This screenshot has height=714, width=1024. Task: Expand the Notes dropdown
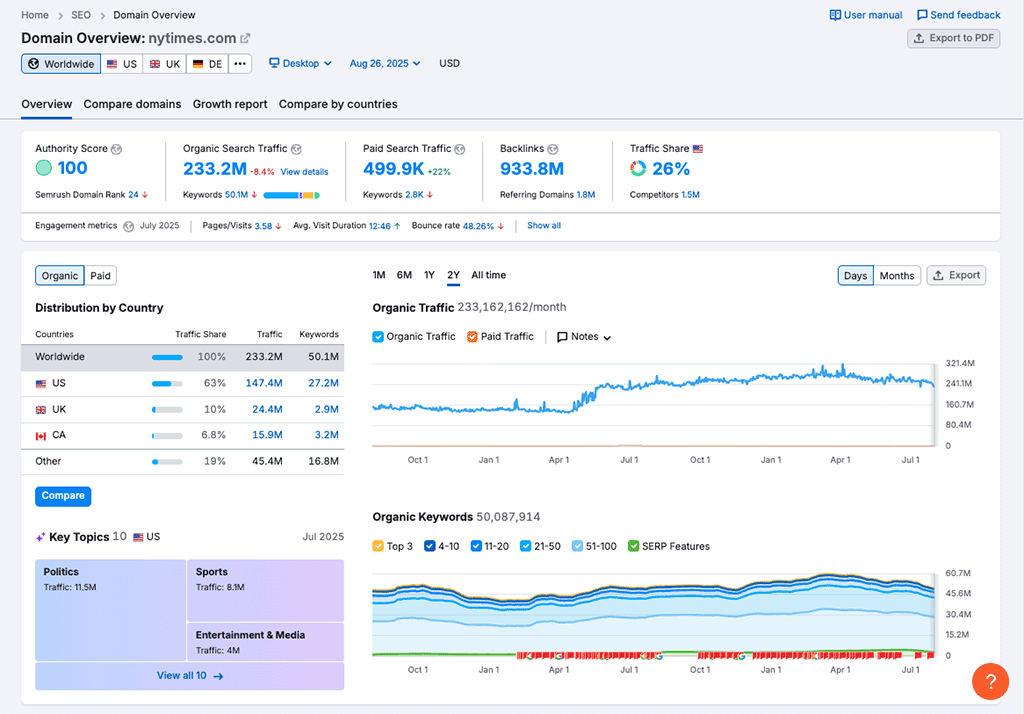tap(584, 337)
